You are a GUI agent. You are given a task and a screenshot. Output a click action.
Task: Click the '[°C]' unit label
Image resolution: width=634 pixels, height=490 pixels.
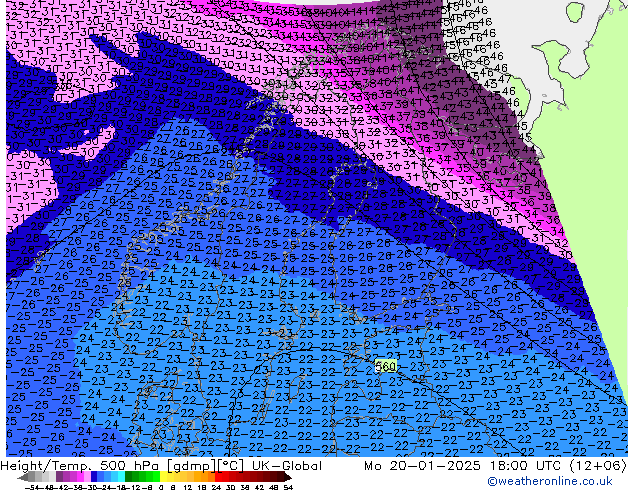point(231,466)
